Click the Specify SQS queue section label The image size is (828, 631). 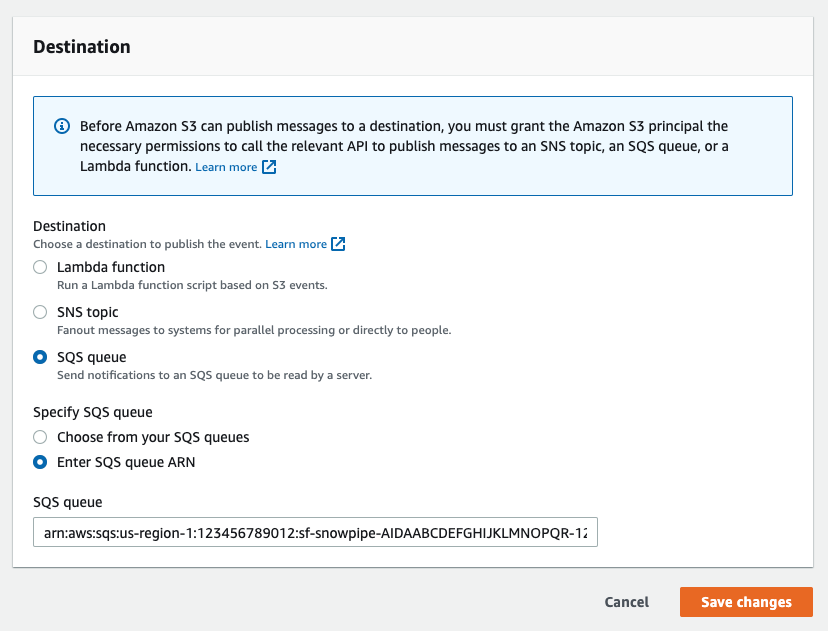click(x=93, y=412)
